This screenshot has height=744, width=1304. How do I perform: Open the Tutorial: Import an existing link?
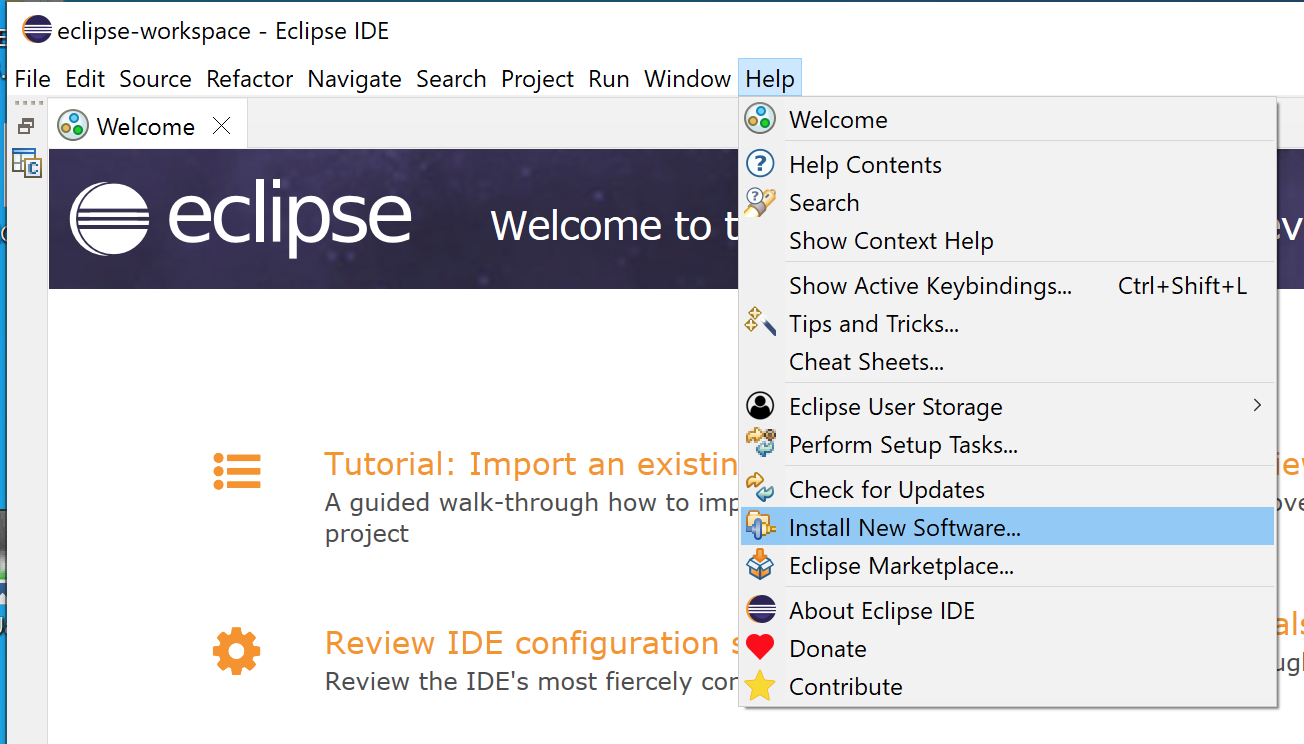pos(531,464)
